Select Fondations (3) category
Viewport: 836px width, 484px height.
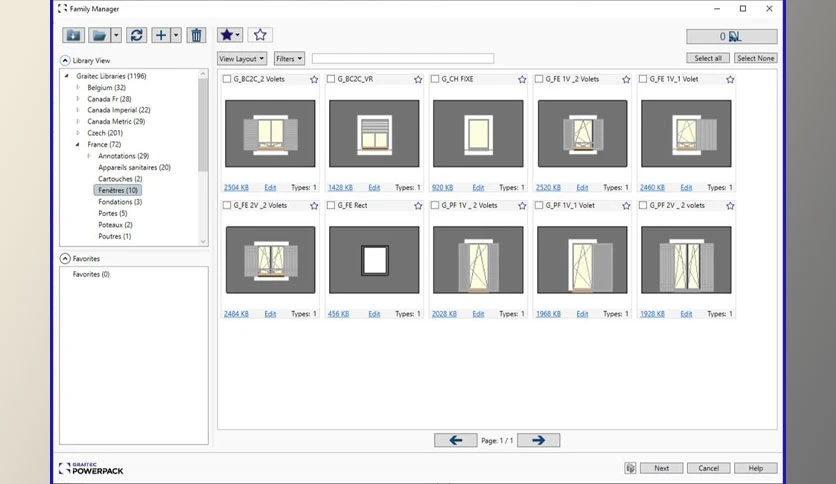[120, 202]
